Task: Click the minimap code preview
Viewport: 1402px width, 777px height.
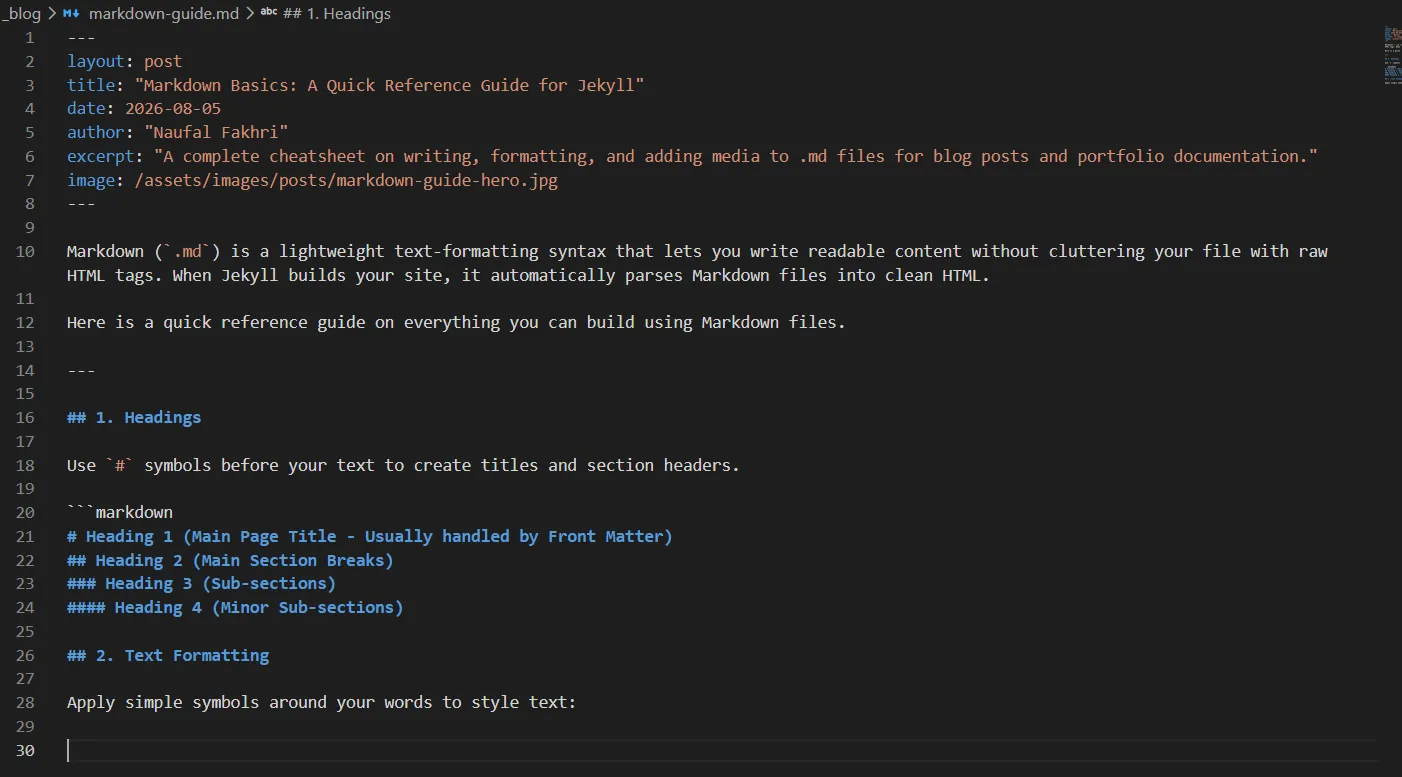Action: point(1391,56)
